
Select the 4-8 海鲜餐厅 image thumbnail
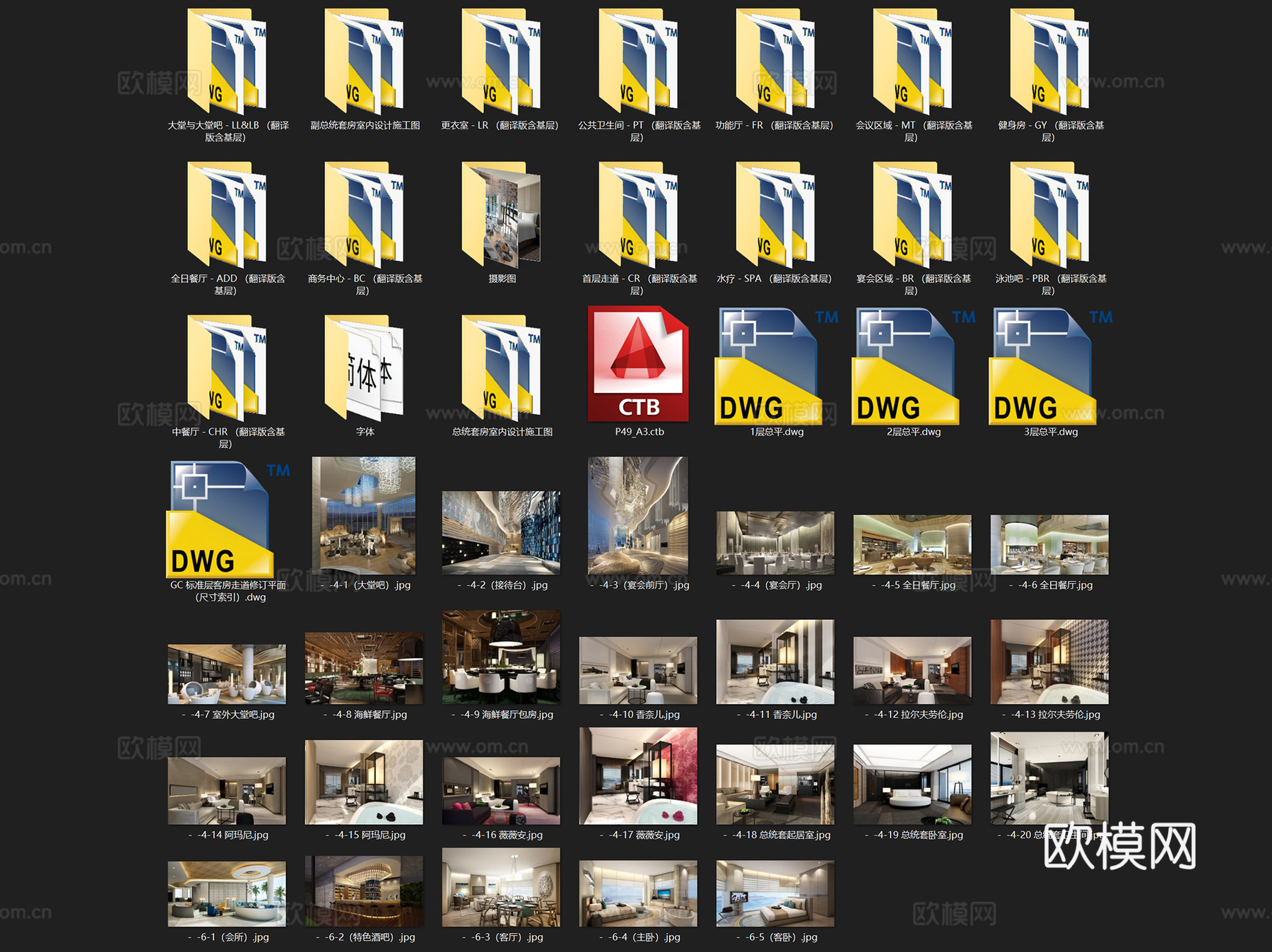click(x=364, y=669)
